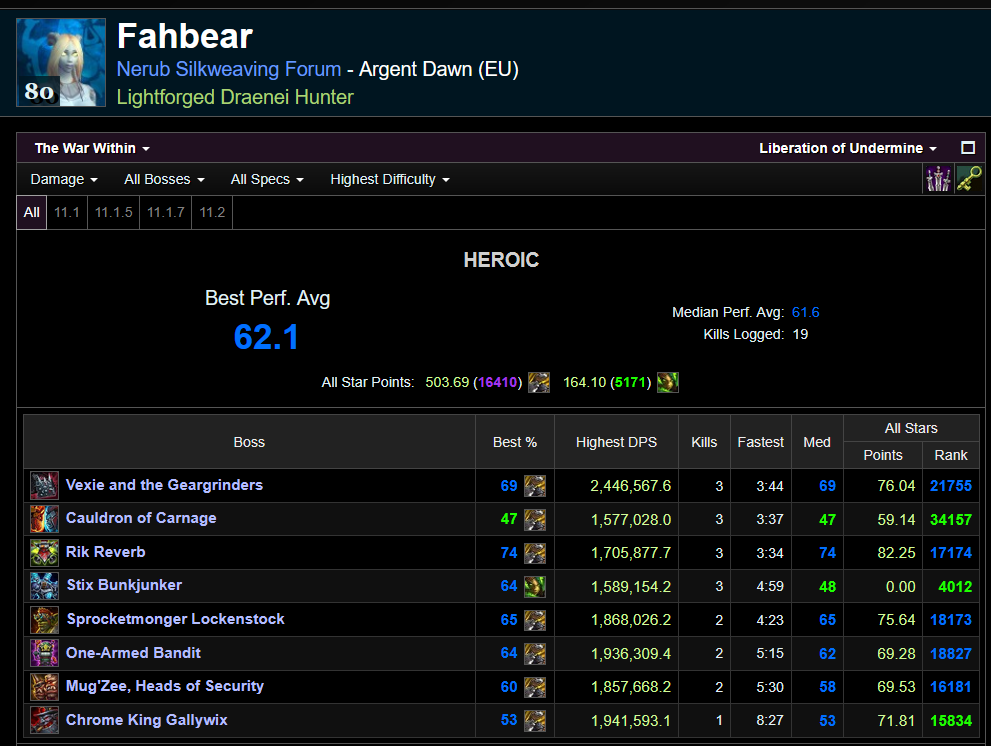Click All Star rank 5171

point(629,382)
